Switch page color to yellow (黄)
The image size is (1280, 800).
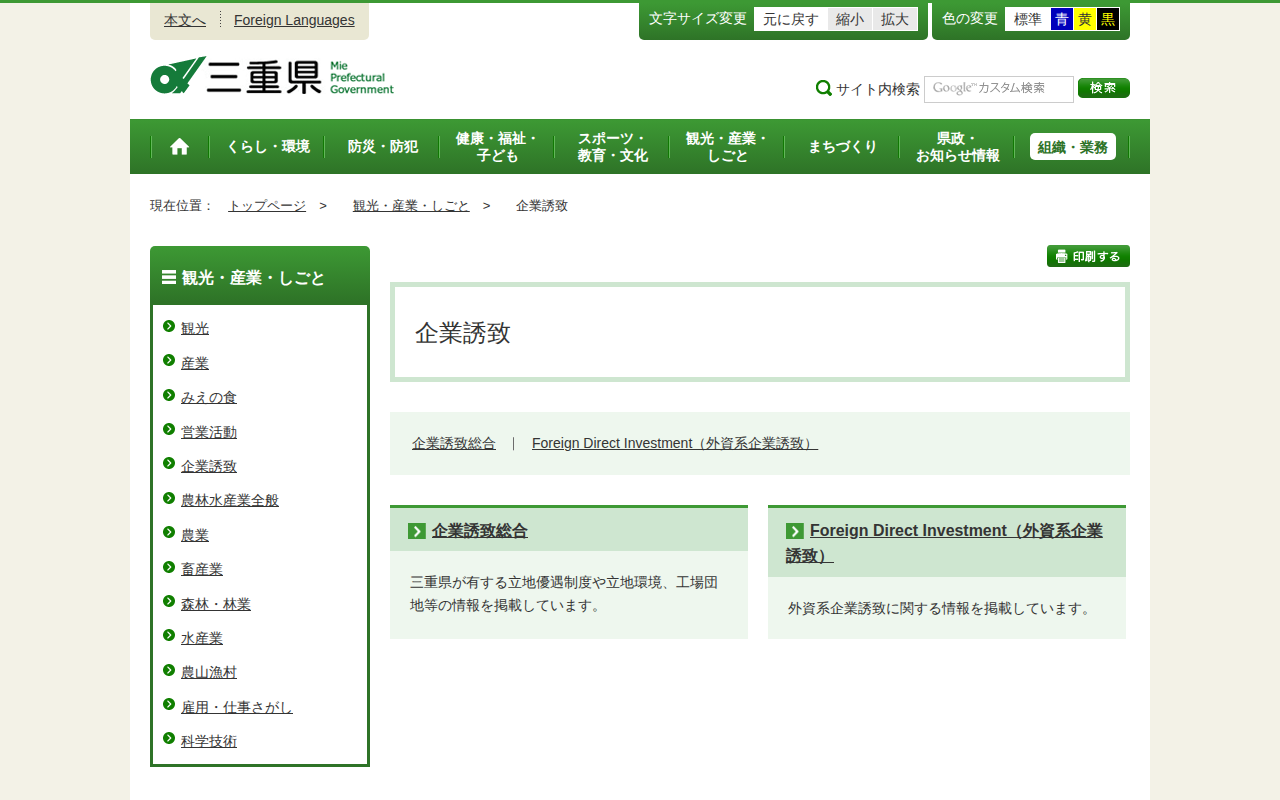coord(1085,19)
